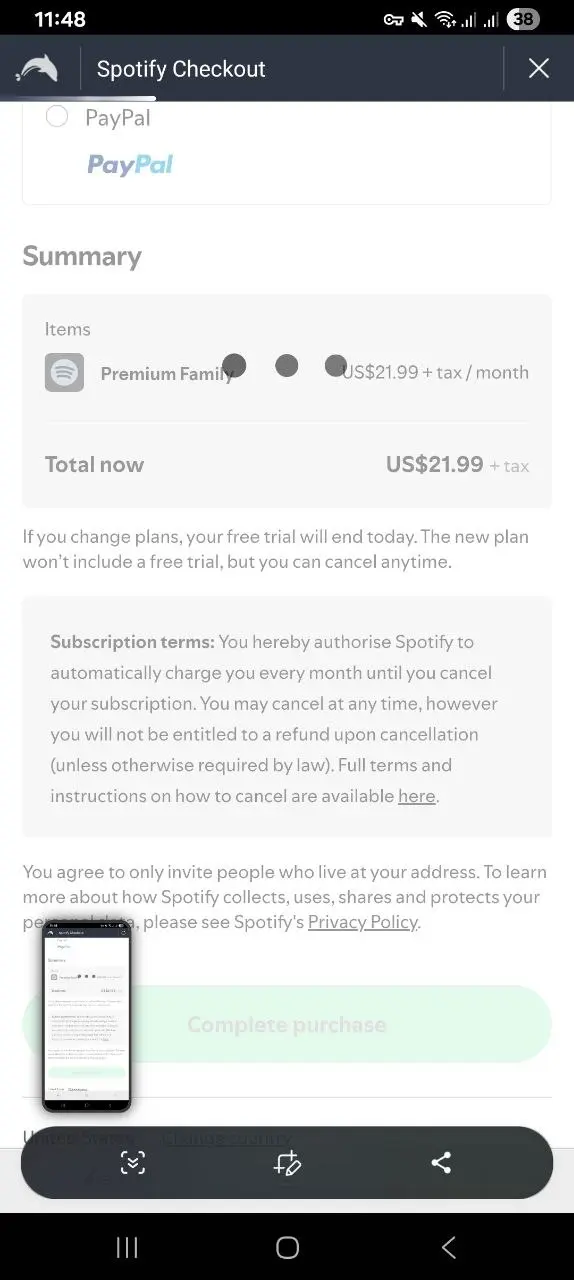Tap the PayPal logo
This screenshot has width=574, height=1280.
pos(130,164)
